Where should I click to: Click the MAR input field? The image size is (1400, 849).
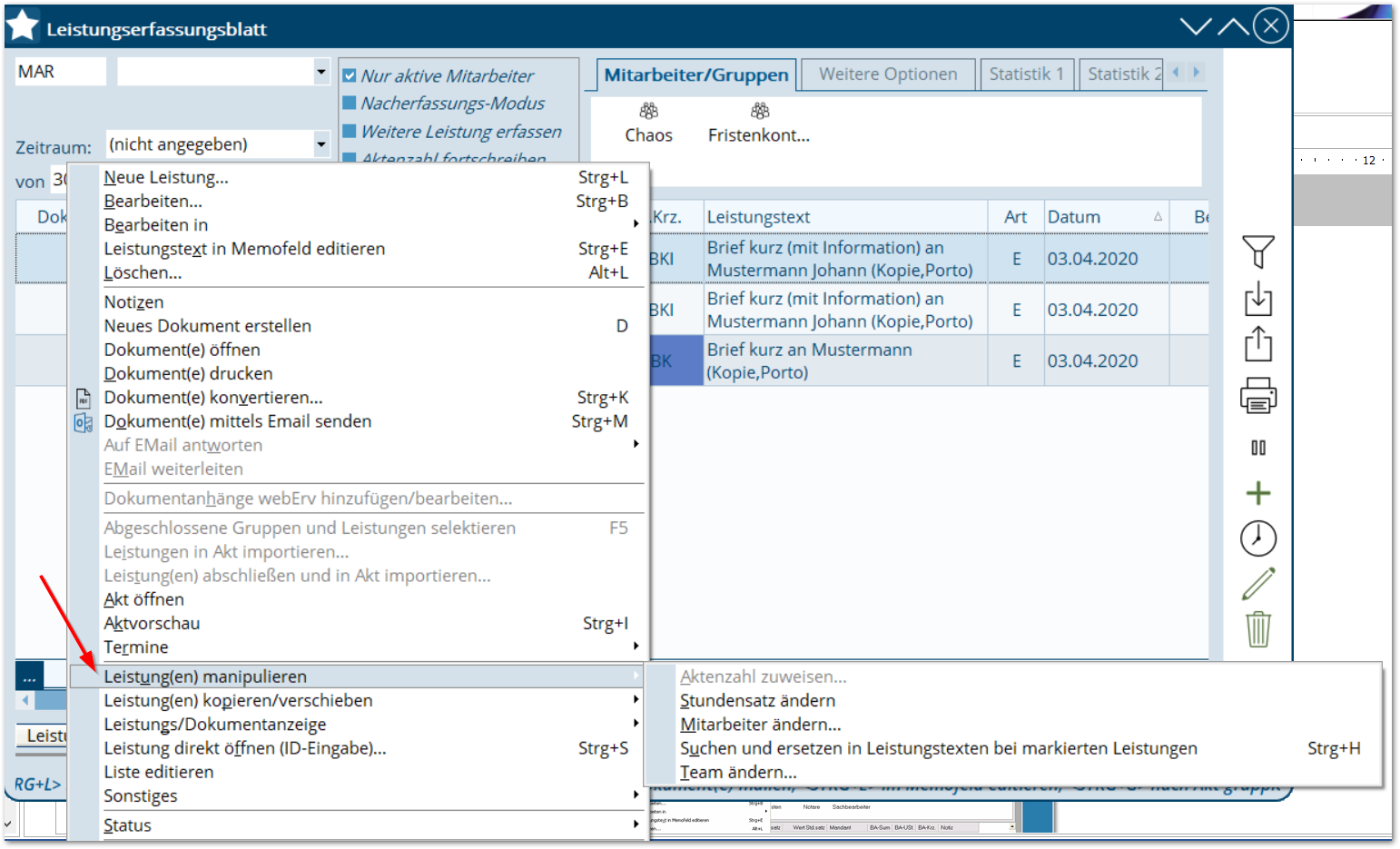pyautogui.click(x=60, y=72)
